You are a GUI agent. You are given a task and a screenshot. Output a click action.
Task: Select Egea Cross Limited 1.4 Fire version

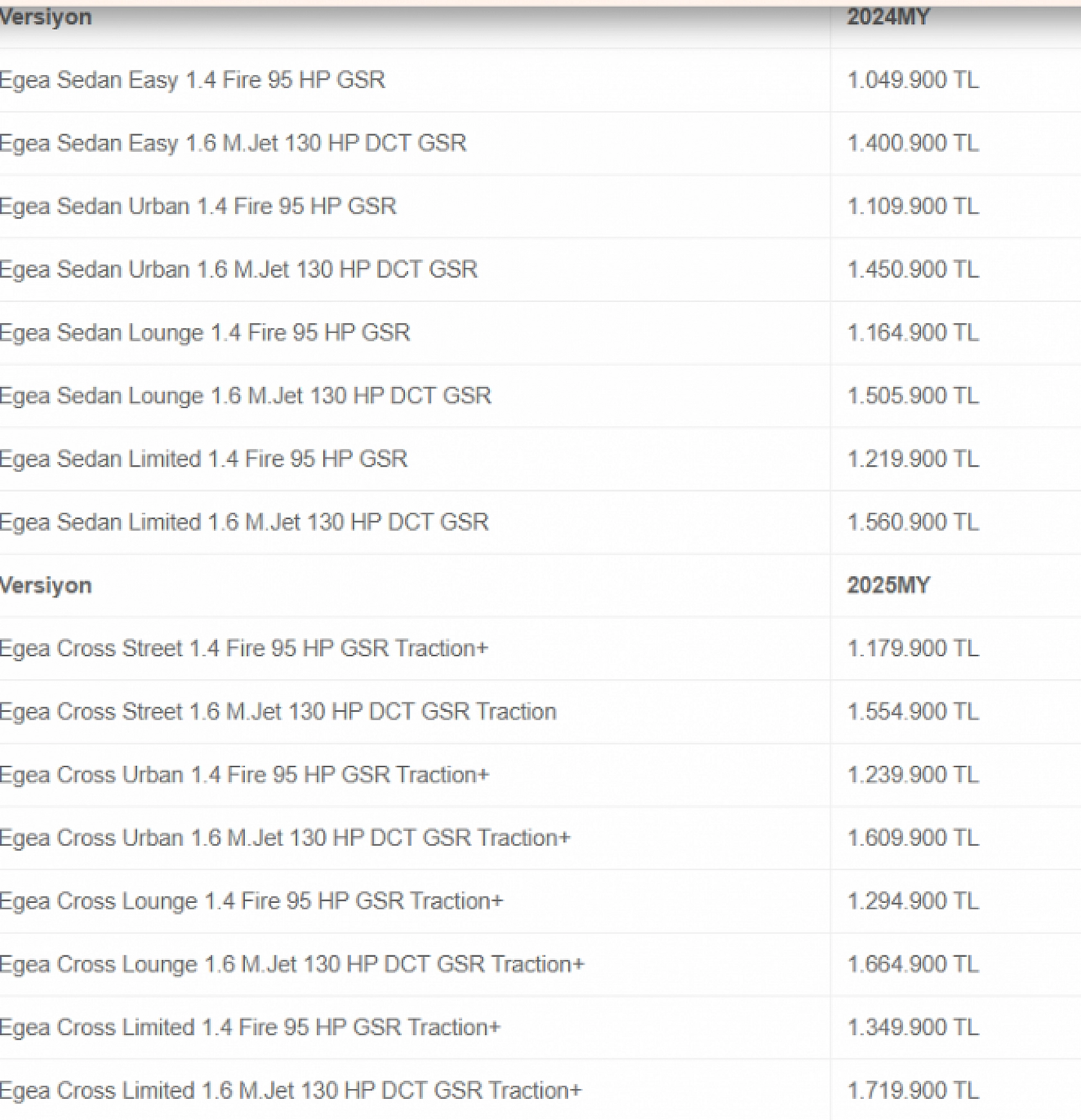click(250, 1027)
